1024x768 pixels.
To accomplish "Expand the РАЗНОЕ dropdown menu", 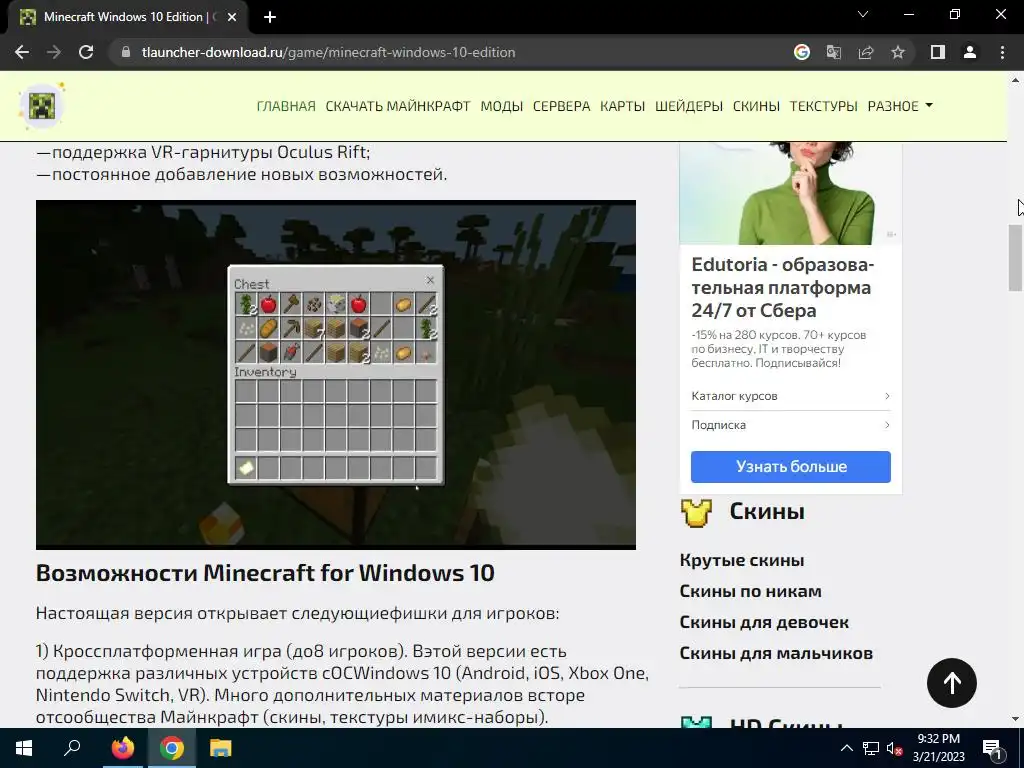I will 900,106.
